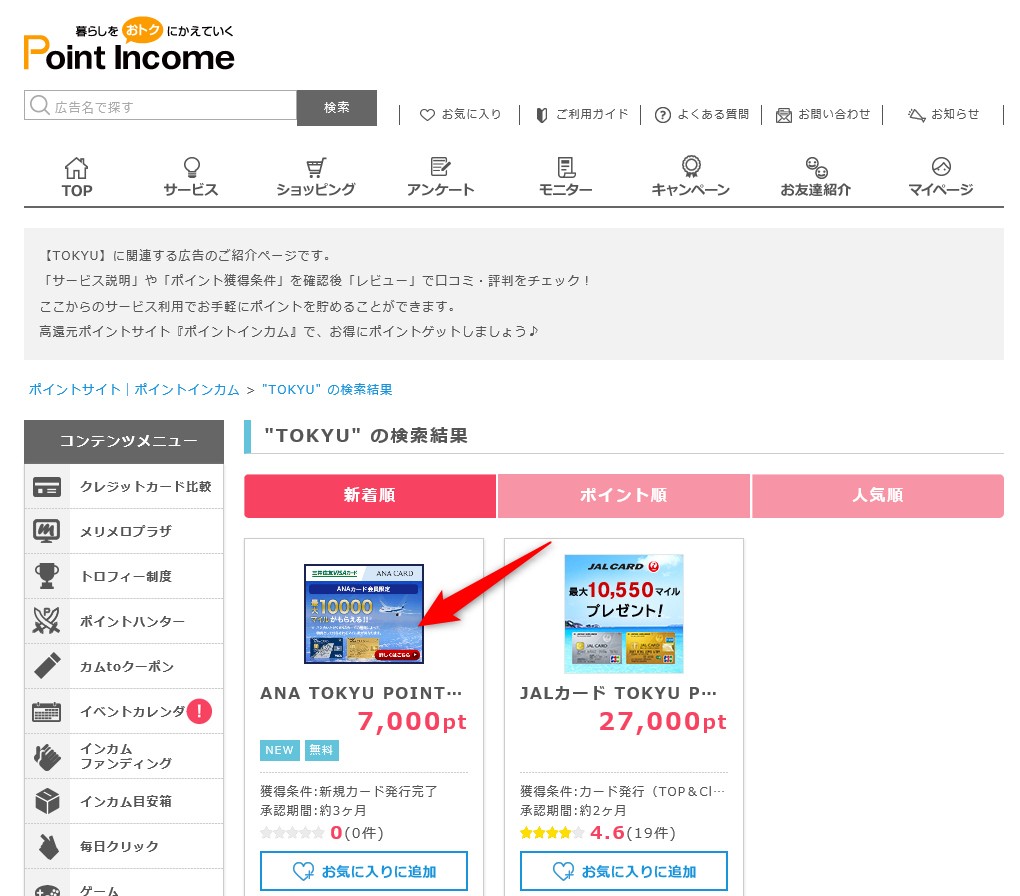Open メリメロプラザ in the sidebar
The width and height of the screenshot is (1020, 896).
pos(124,531)
